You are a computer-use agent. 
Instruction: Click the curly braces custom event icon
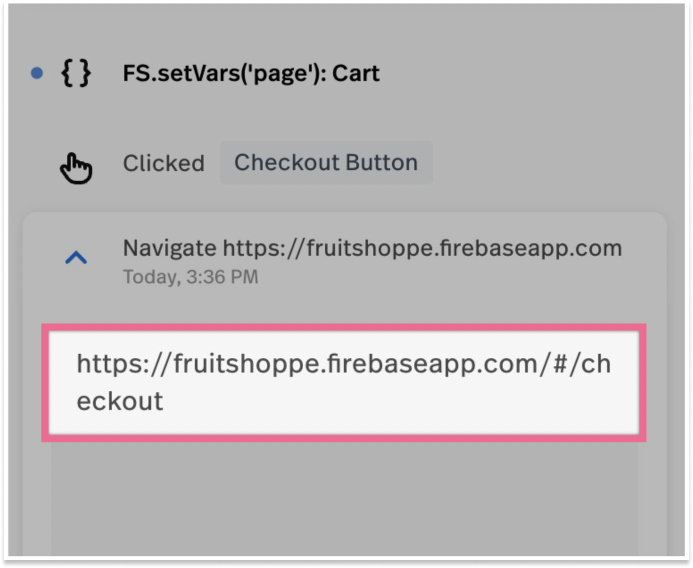(76, 73)
